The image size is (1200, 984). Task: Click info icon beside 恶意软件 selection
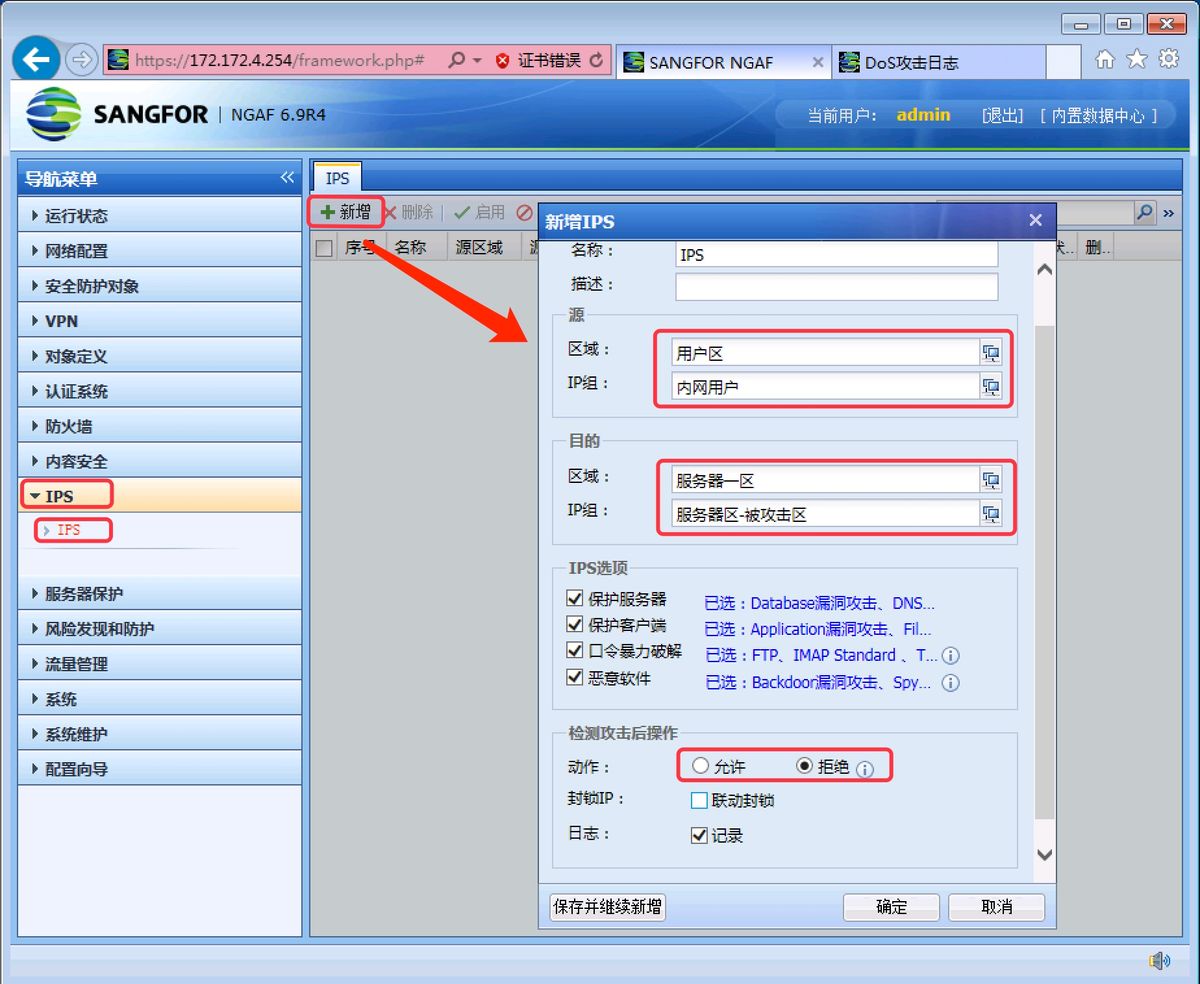coord(951,683)
